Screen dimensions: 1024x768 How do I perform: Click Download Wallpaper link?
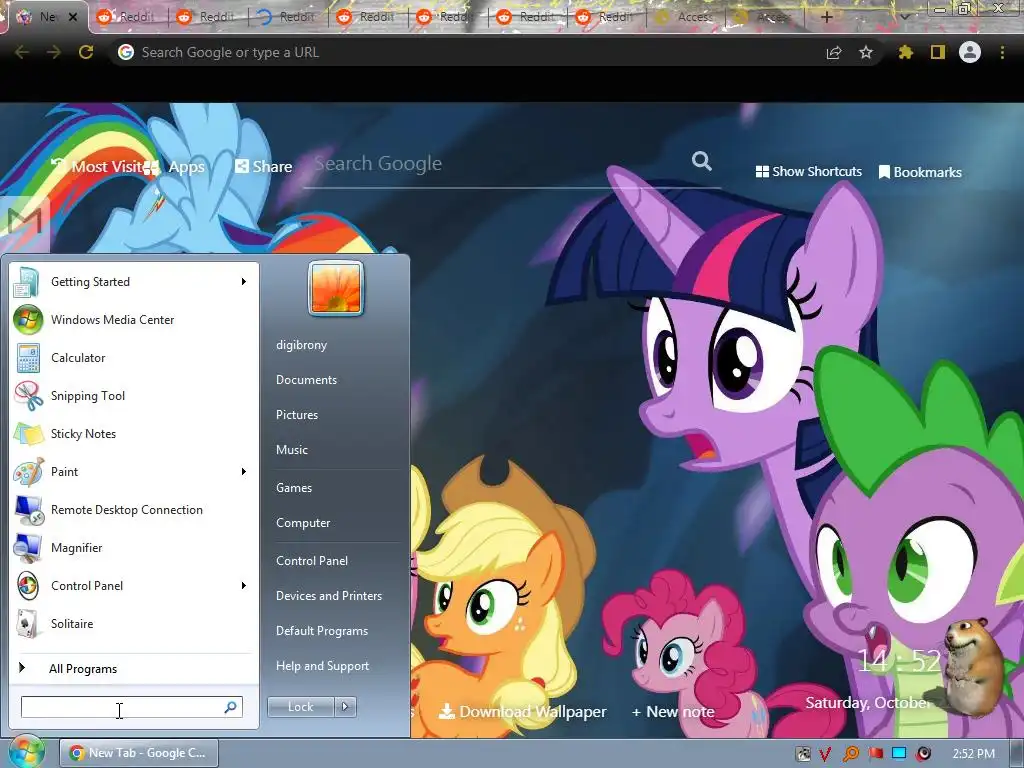pos(522,712)
